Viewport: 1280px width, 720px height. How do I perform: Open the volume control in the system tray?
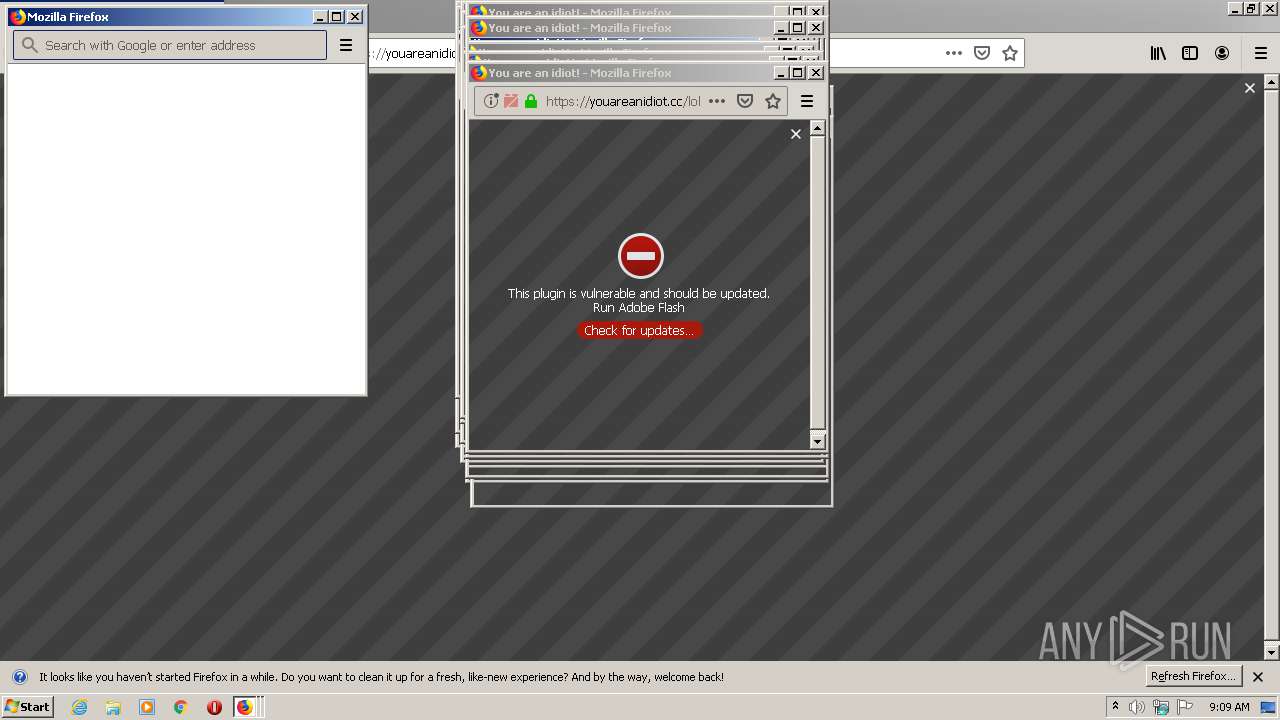[x=1136, y=707]
